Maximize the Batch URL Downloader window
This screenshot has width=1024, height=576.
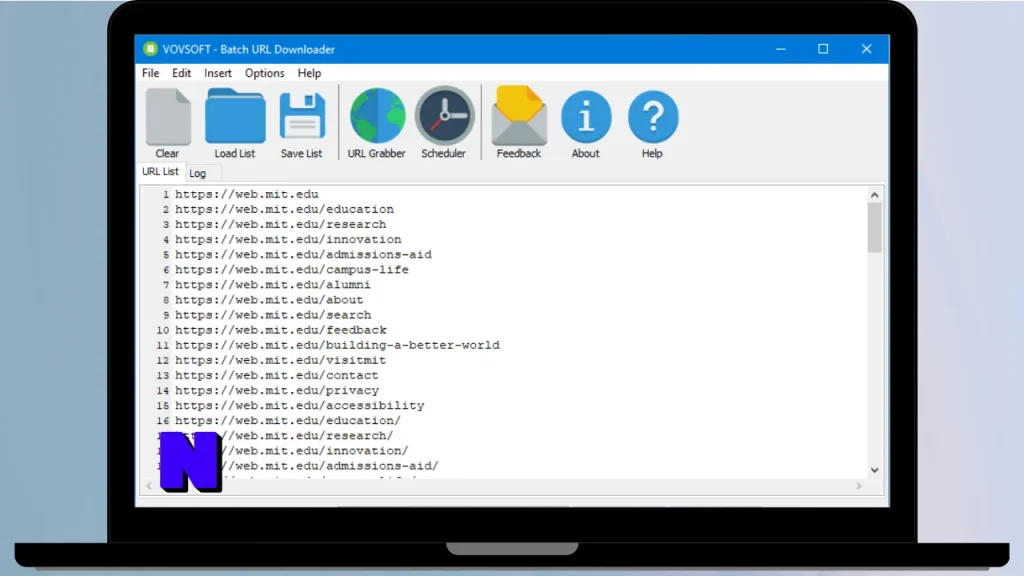[824, 49]
